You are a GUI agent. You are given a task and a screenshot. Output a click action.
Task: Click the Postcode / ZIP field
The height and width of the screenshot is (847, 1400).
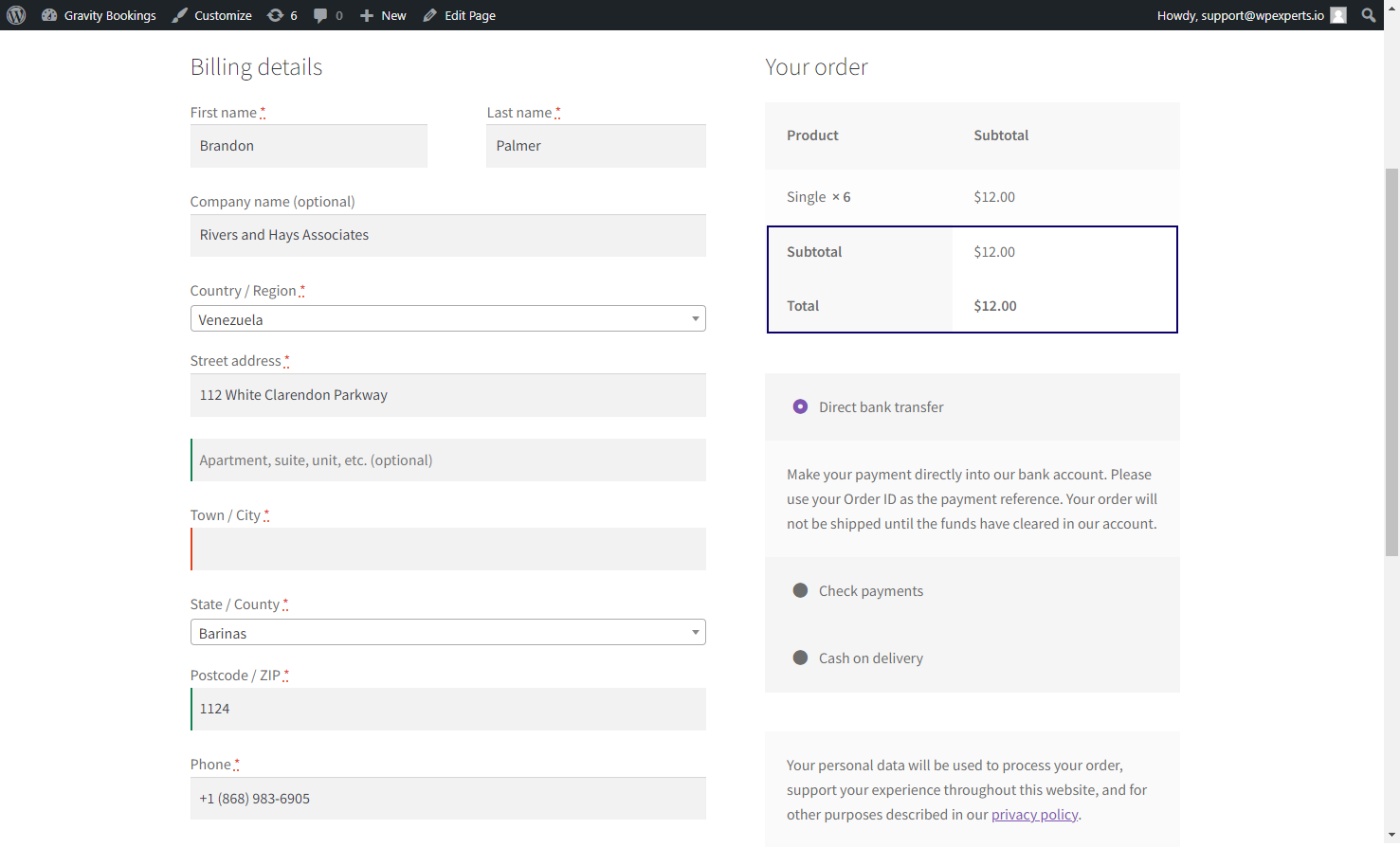448,709
